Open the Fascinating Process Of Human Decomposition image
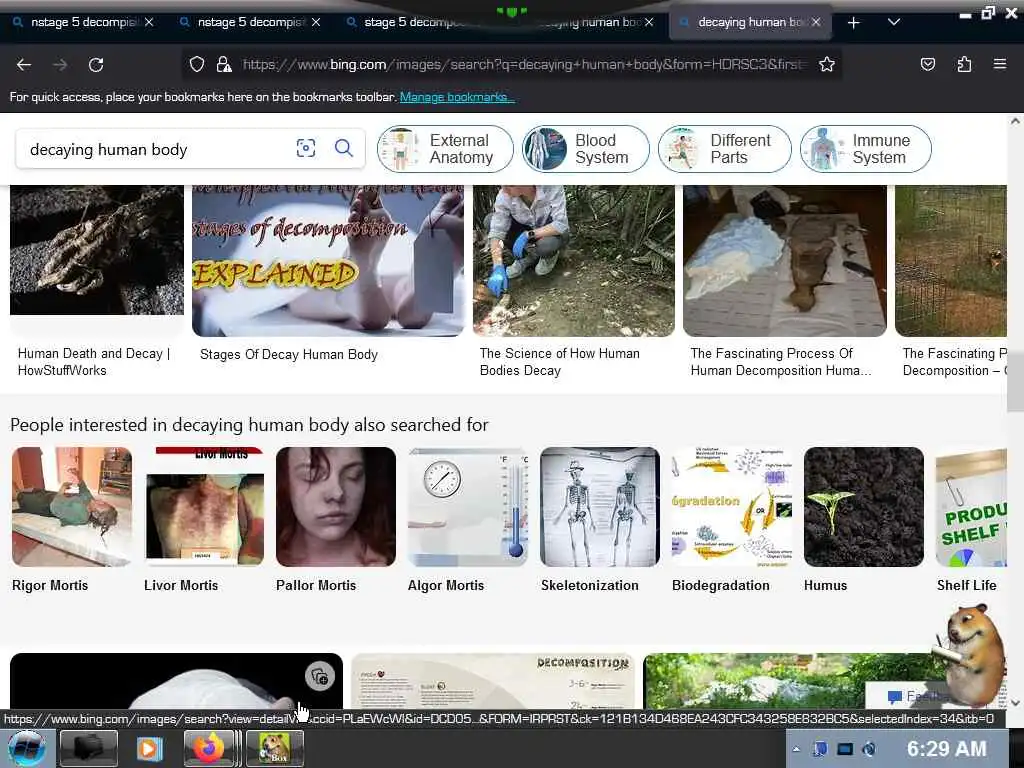1024x768 pixels. point(785,261)
